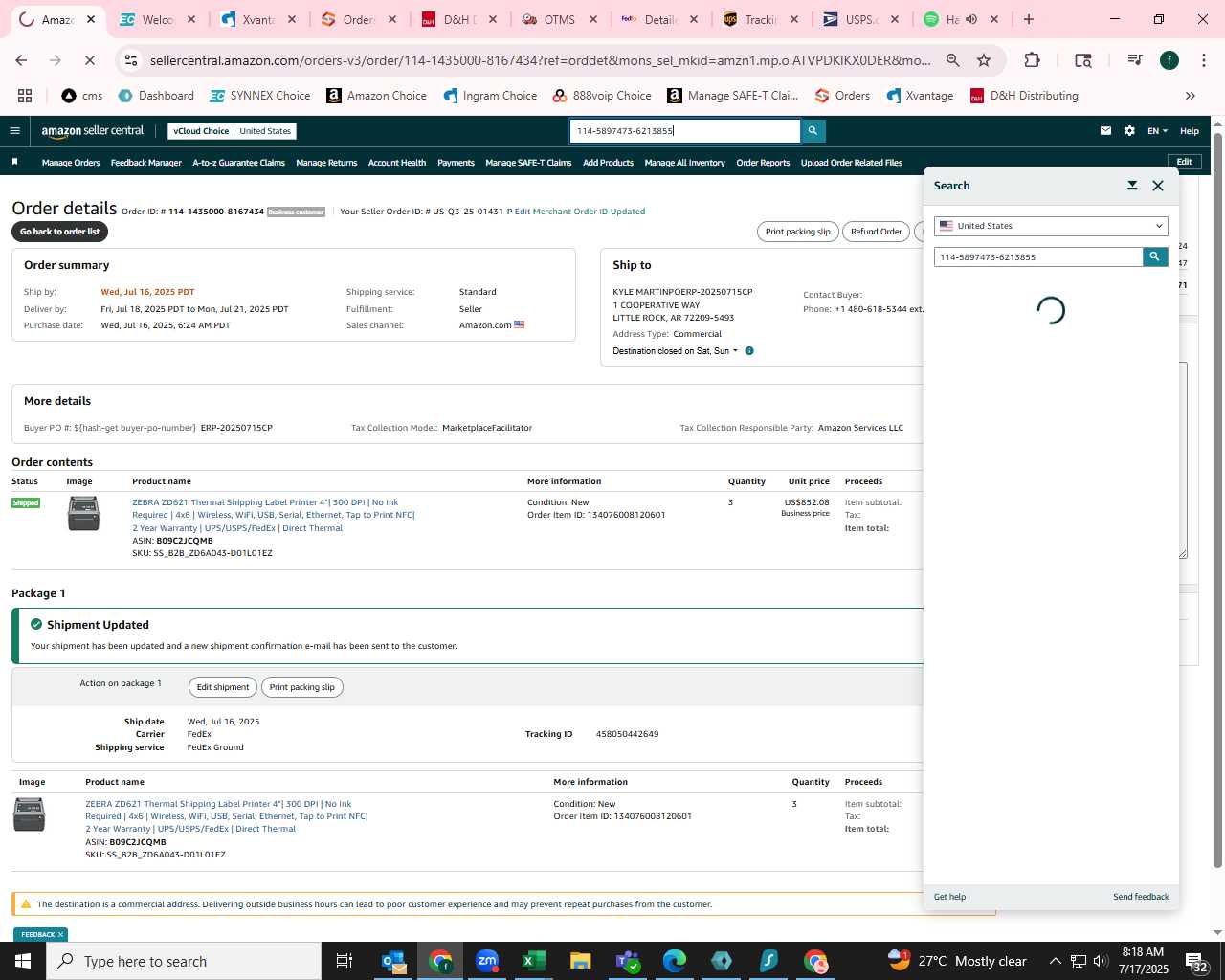Minimize the Search side panel

pyautogui.click(x=1132, y=186)
